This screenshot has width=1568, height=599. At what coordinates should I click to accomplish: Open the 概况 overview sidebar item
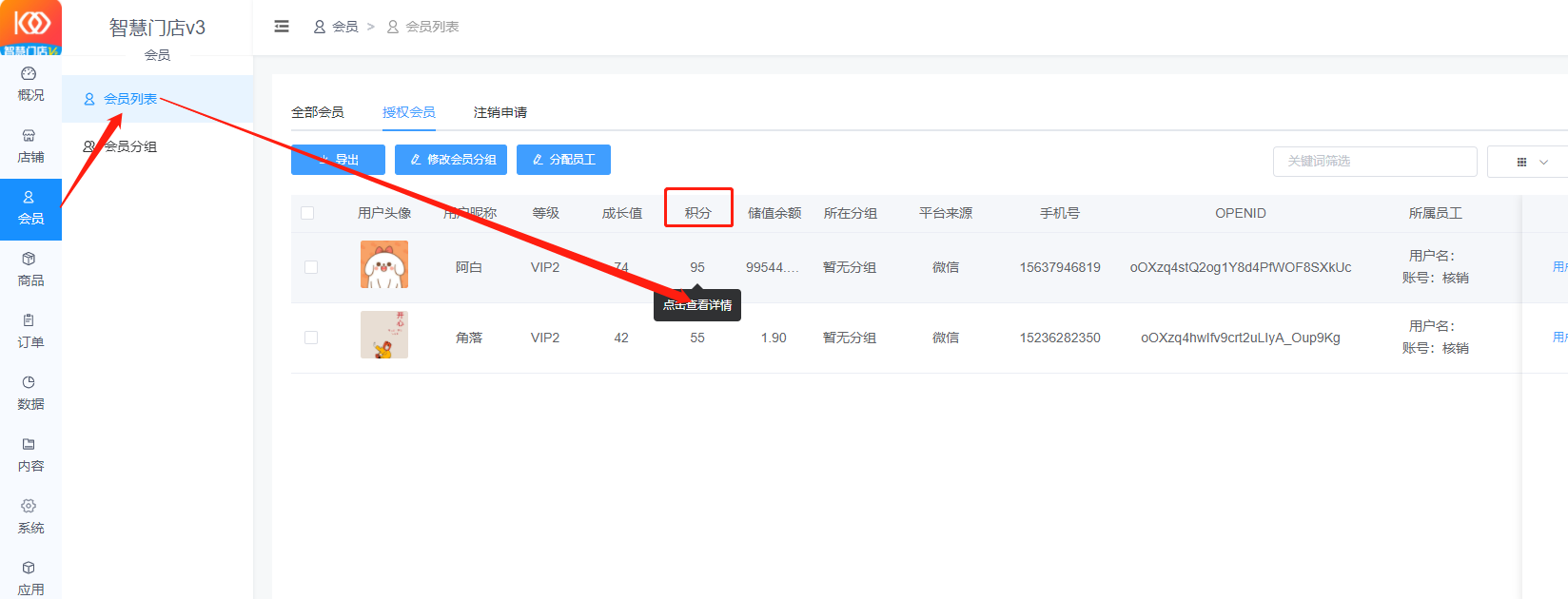[x=30, y=85]
